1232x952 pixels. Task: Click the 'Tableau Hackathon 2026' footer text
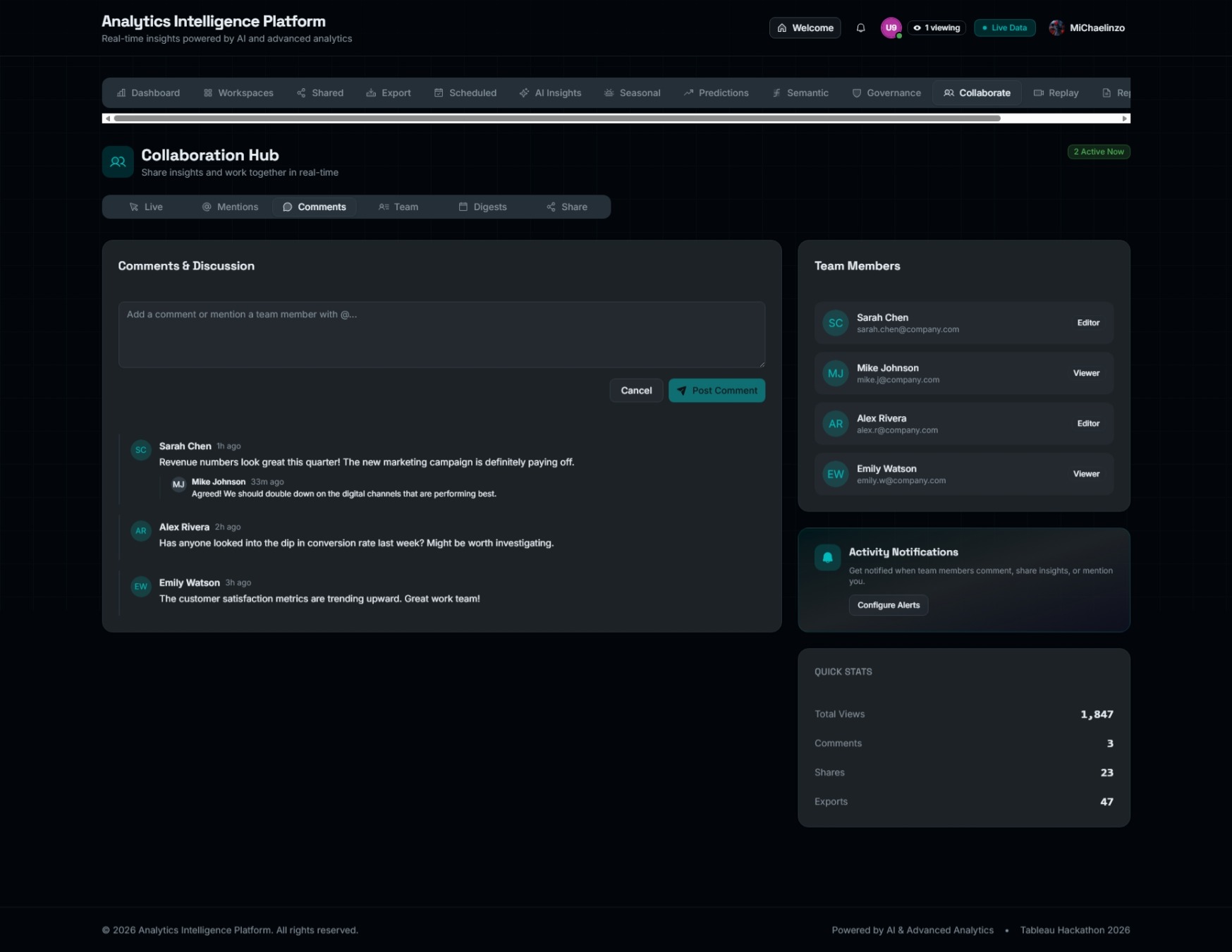[1075, 930]
